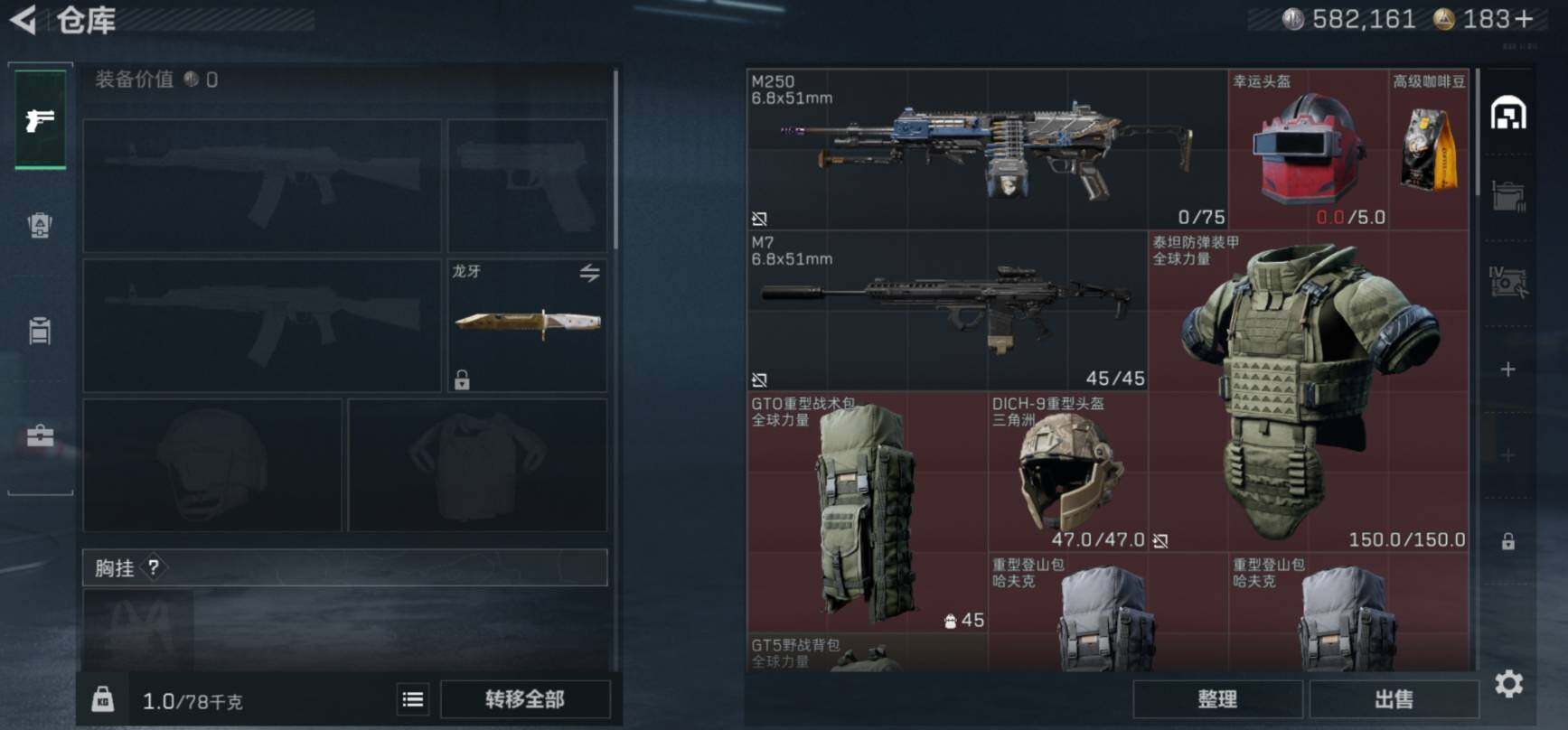Click the equipment panel's vertical scrollbar
1568x730 pixels.
[x=615, y=159]
